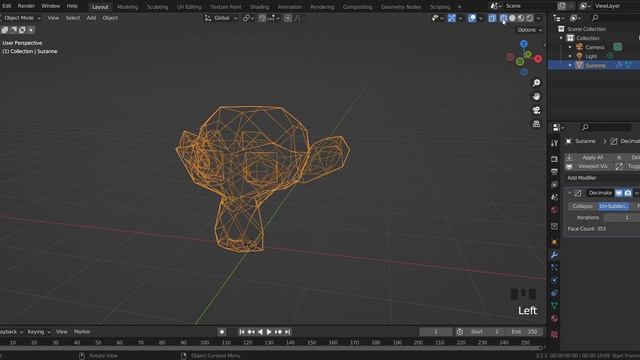Toggle proportional editing icon
The height and width of the screenshot is (360, 640).
tap(288, 18)
